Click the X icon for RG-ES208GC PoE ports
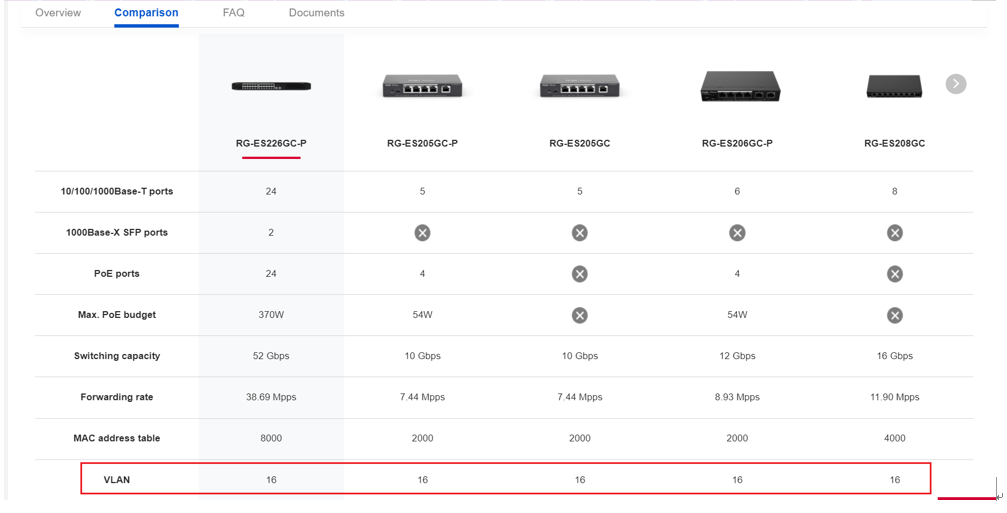 (x=895, y=274)
